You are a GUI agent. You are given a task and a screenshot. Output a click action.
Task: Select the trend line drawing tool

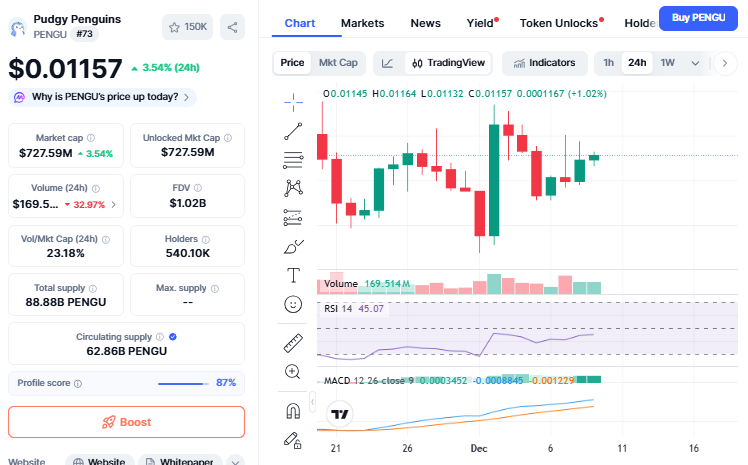tap(293, 130)
